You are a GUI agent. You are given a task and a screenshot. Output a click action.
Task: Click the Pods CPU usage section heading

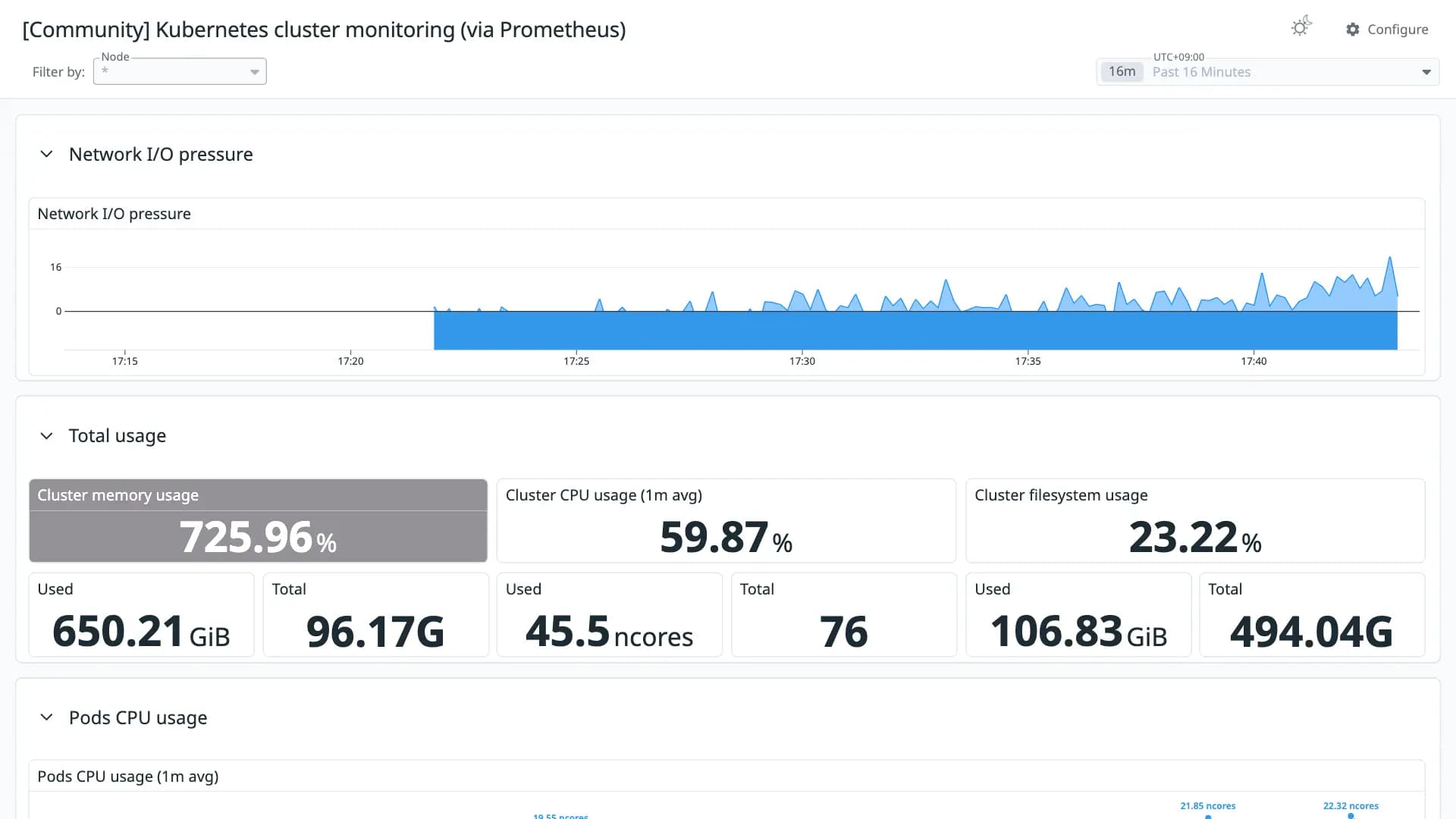[x=138, y=717]
